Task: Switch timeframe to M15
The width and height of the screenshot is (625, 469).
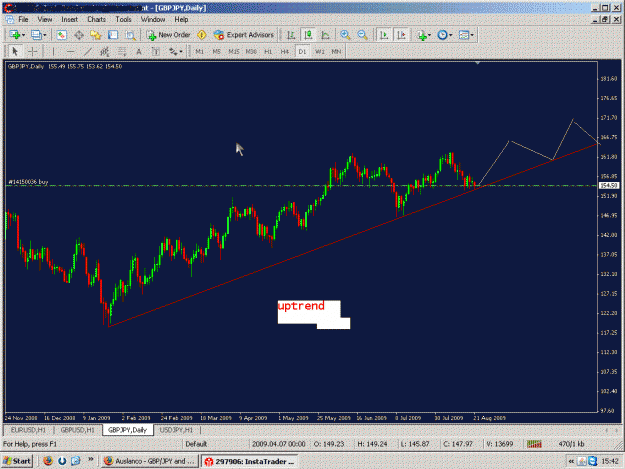Action: point(234,51)
